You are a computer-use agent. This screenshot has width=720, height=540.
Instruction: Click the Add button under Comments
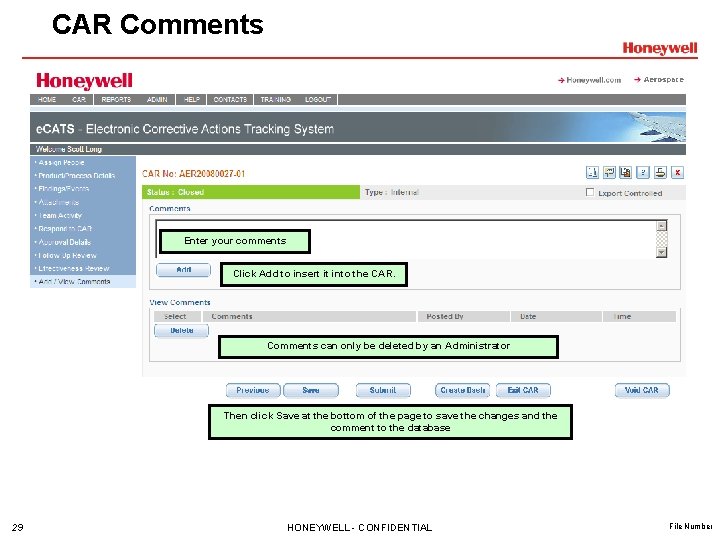click(183, 270)
